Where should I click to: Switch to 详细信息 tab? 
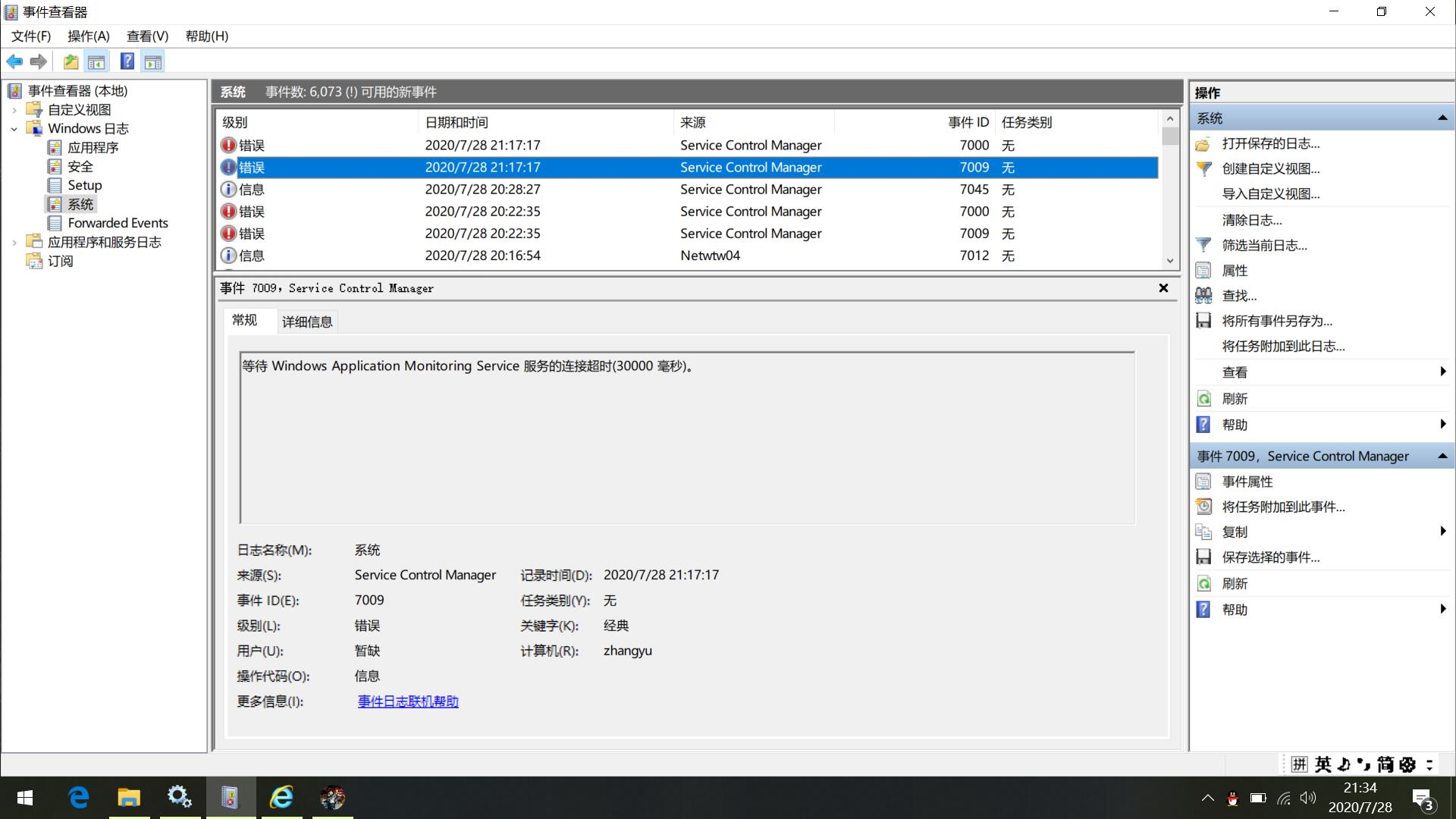(x=307, y=322)
